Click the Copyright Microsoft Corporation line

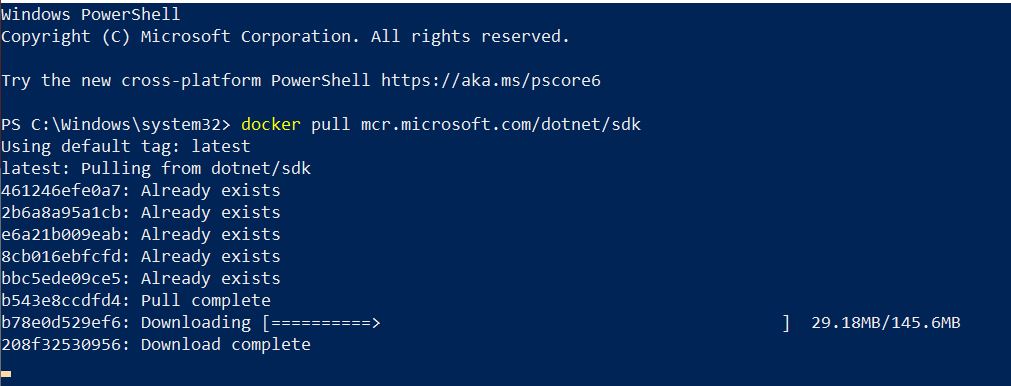tap(285, 37)
